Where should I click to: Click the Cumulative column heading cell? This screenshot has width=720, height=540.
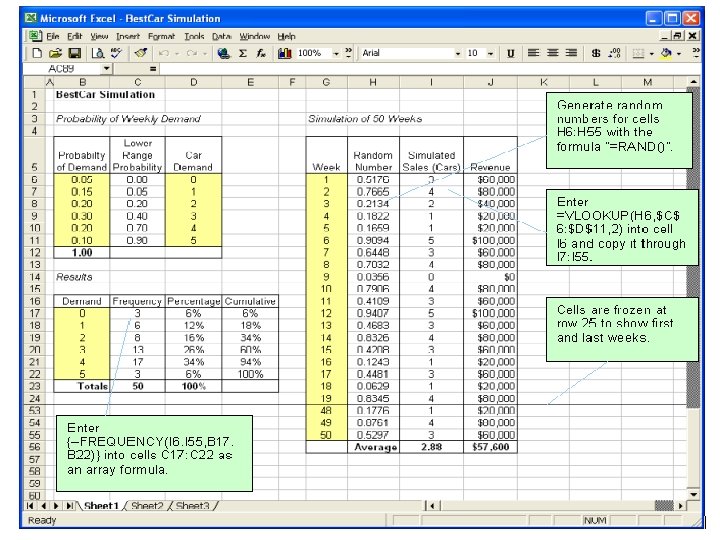click(x=250, y=301)
